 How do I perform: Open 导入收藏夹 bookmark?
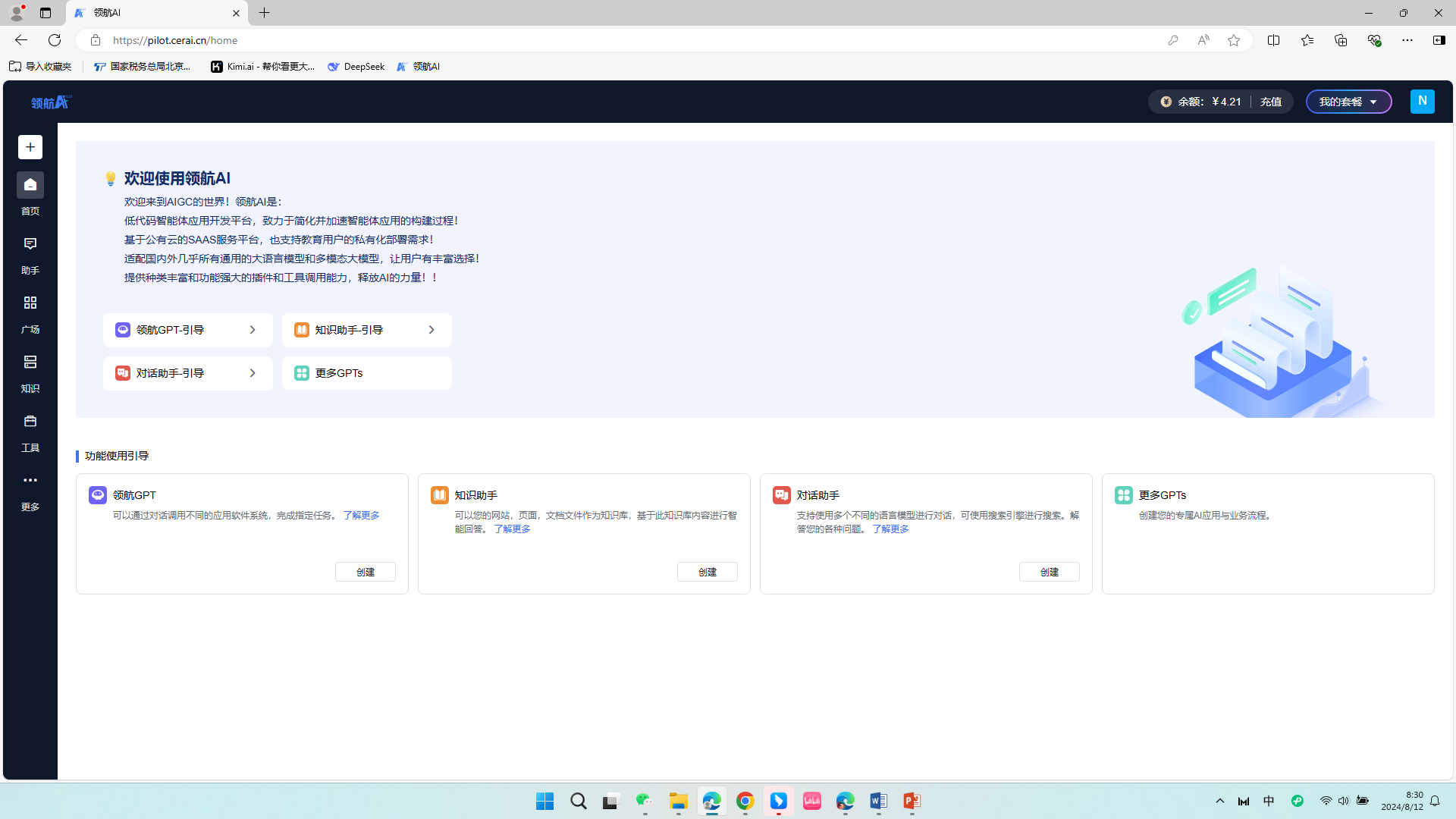[x=40, y=67]
